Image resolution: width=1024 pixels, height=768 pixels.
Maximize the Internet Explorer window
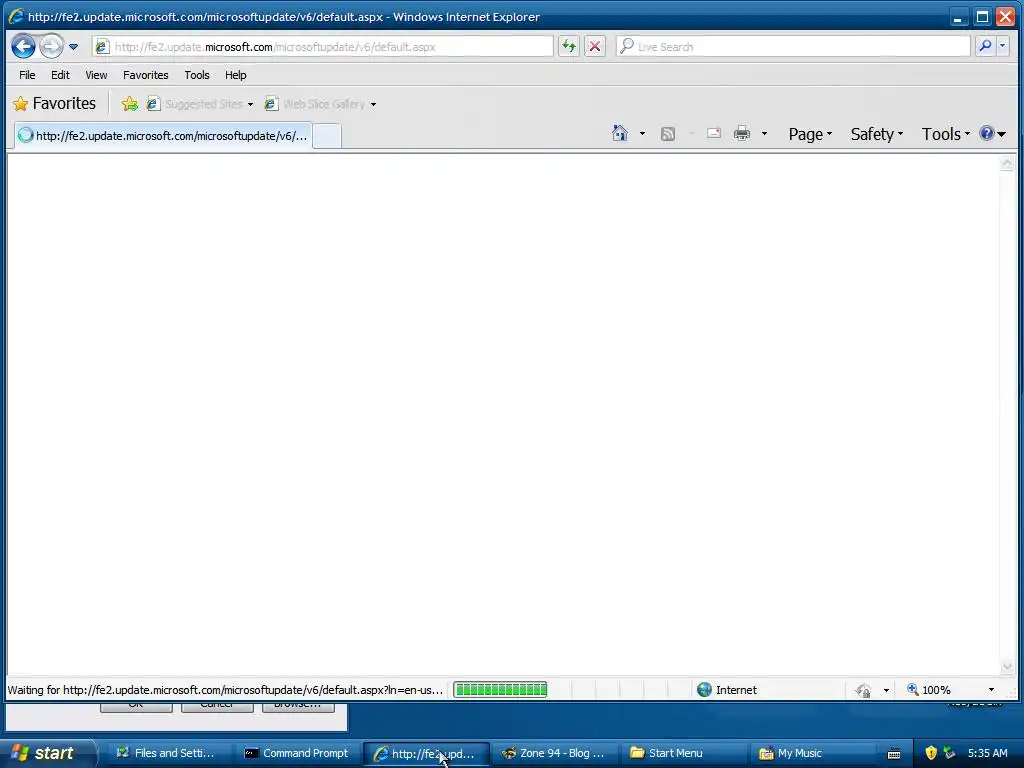coord(982,17)
